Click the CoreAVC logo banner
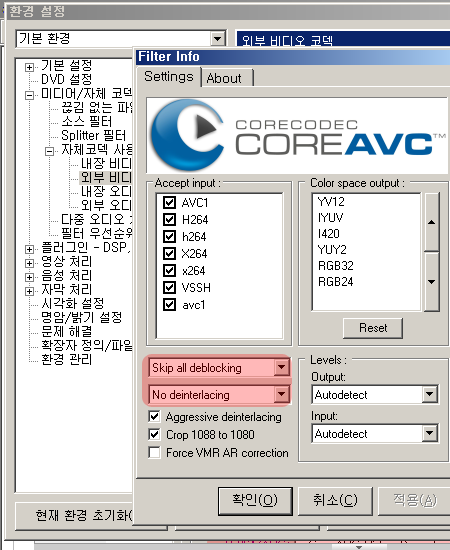The width and height of the screenshot is (450, 550). tap(297, 135)
